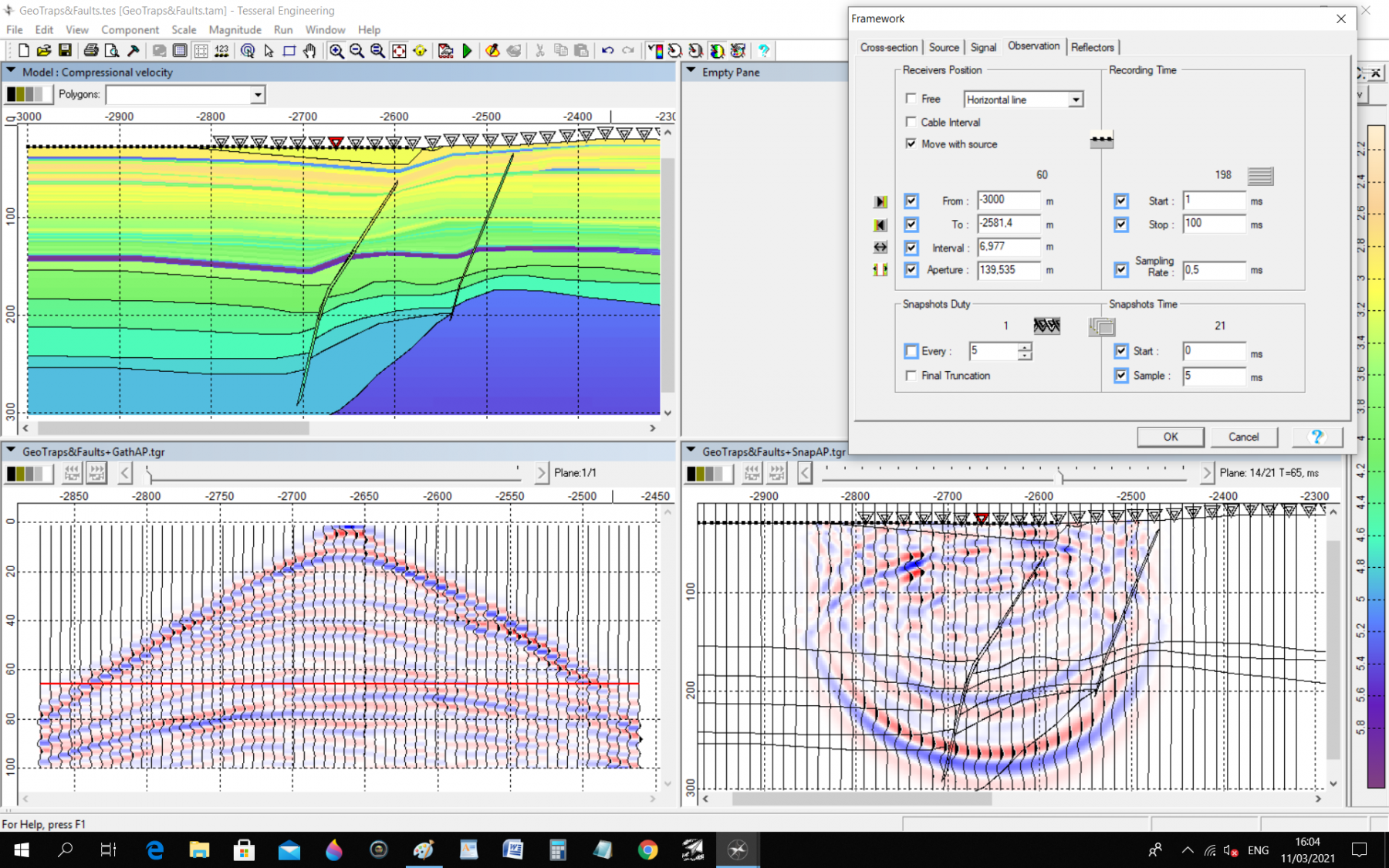Click the question mark Help toolbar icon
Viewport: 1389px width, 868px height.
(763, 51)
